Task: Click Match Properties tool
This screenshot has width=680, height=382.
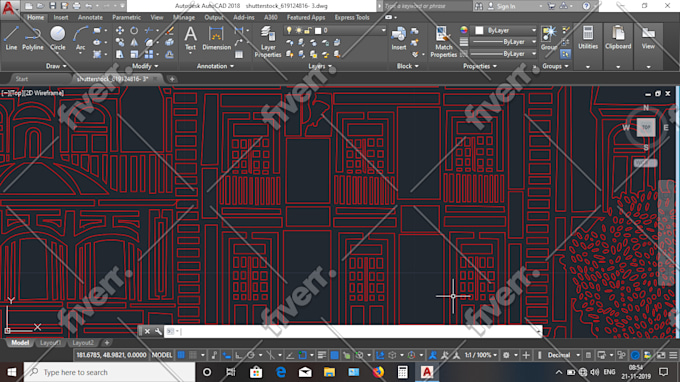Action: [444, 42]
